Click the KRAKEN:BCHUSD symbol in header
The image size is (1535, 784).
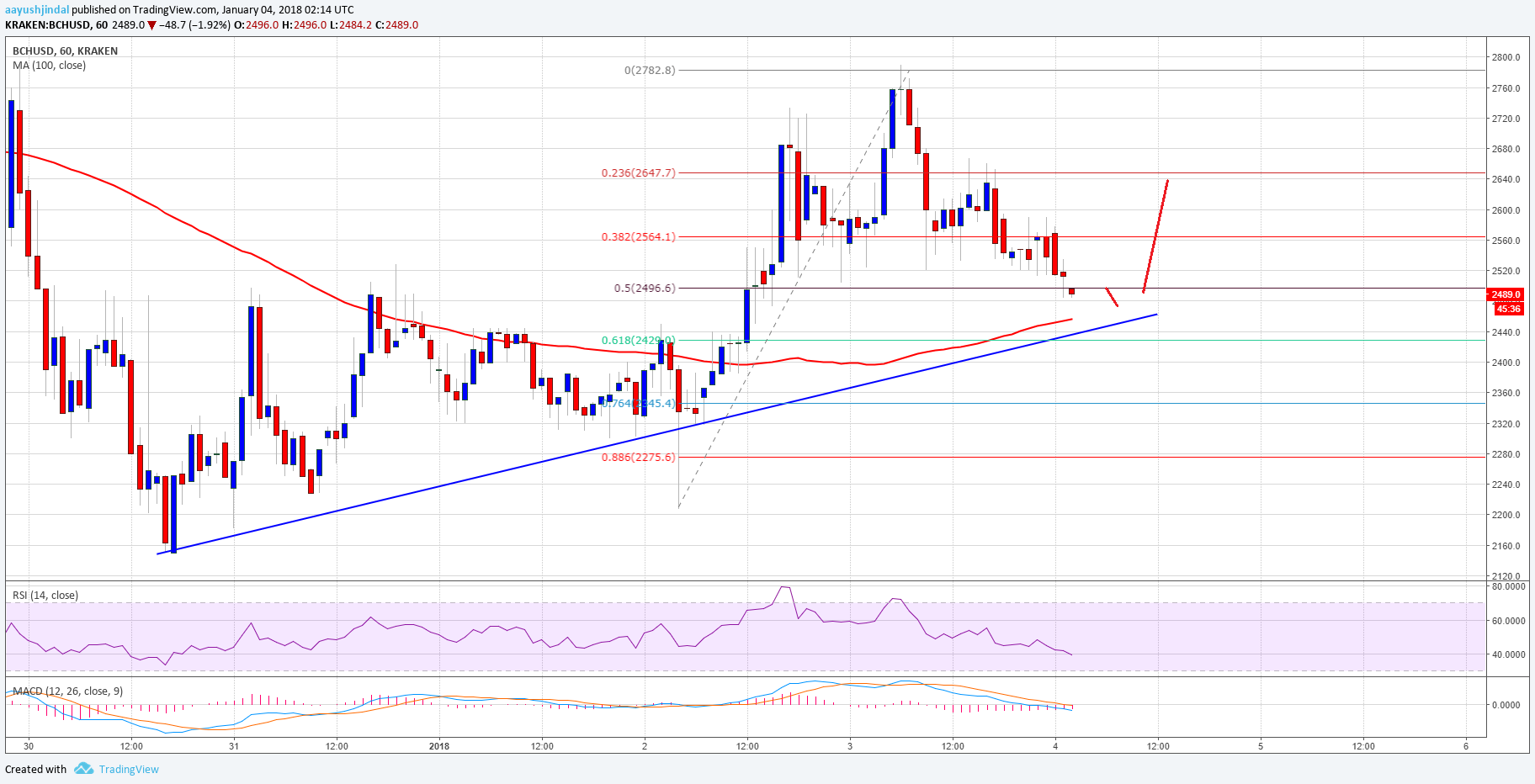coord(47,25)
